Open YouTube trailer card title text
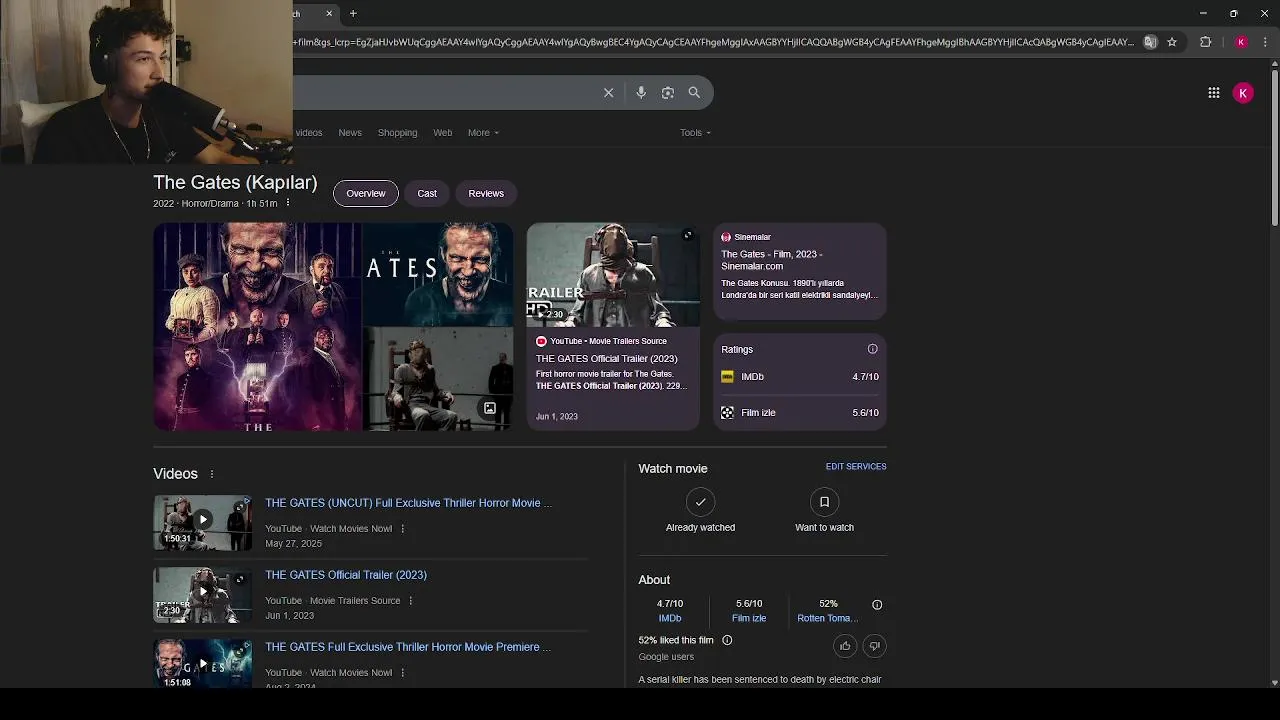 point(606,358)
